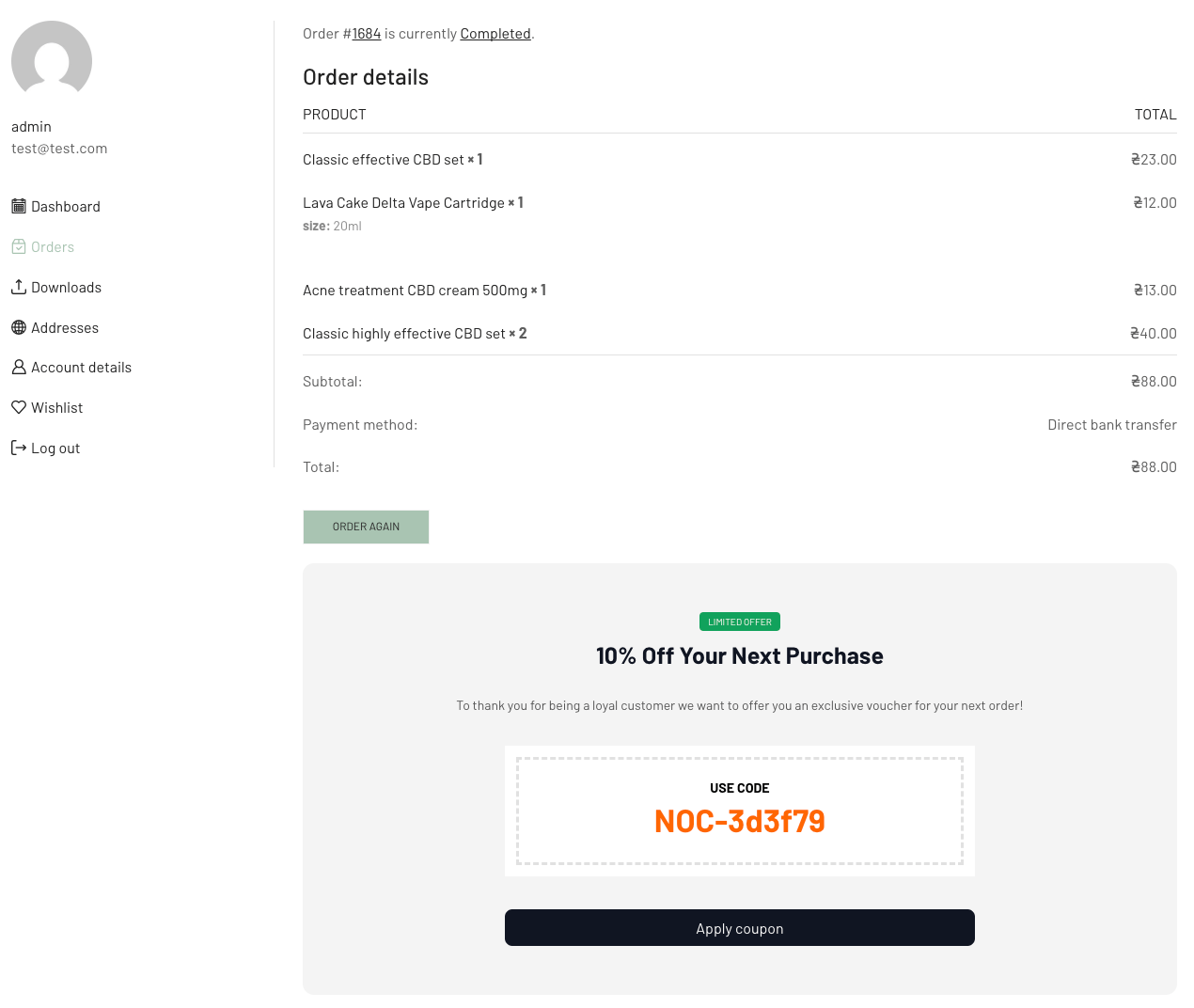This screenshot has width=1194, height=1008.
Task: Click the Orders bag icon
Action: (x=19, y=246)
